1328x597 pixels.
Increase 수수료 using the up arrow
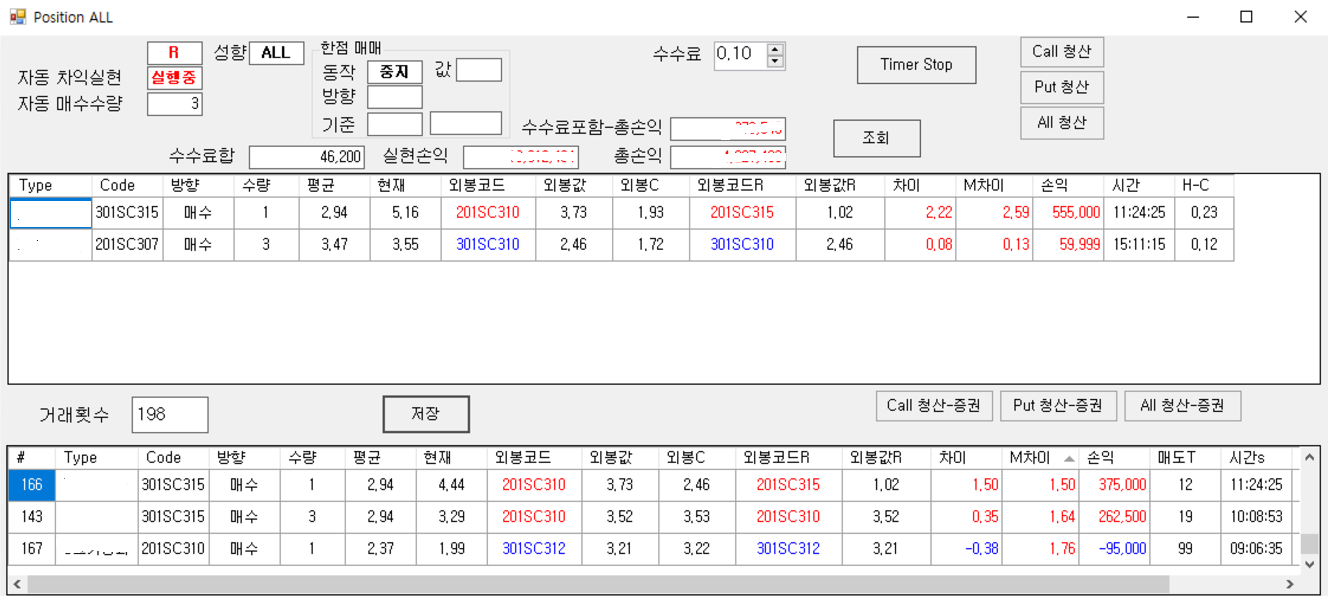click(775, 50)
